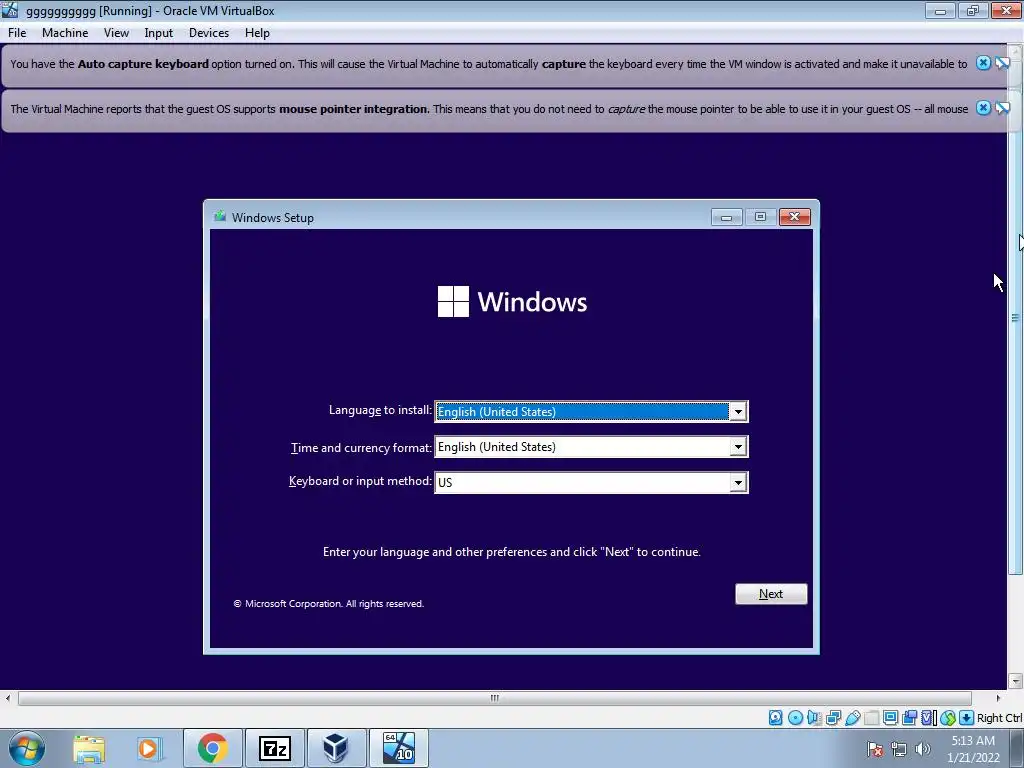The height and width of the screenshot is (768, 1024).
Task: Click the USB devices indicator in status bar
Action: click(852, 718)
